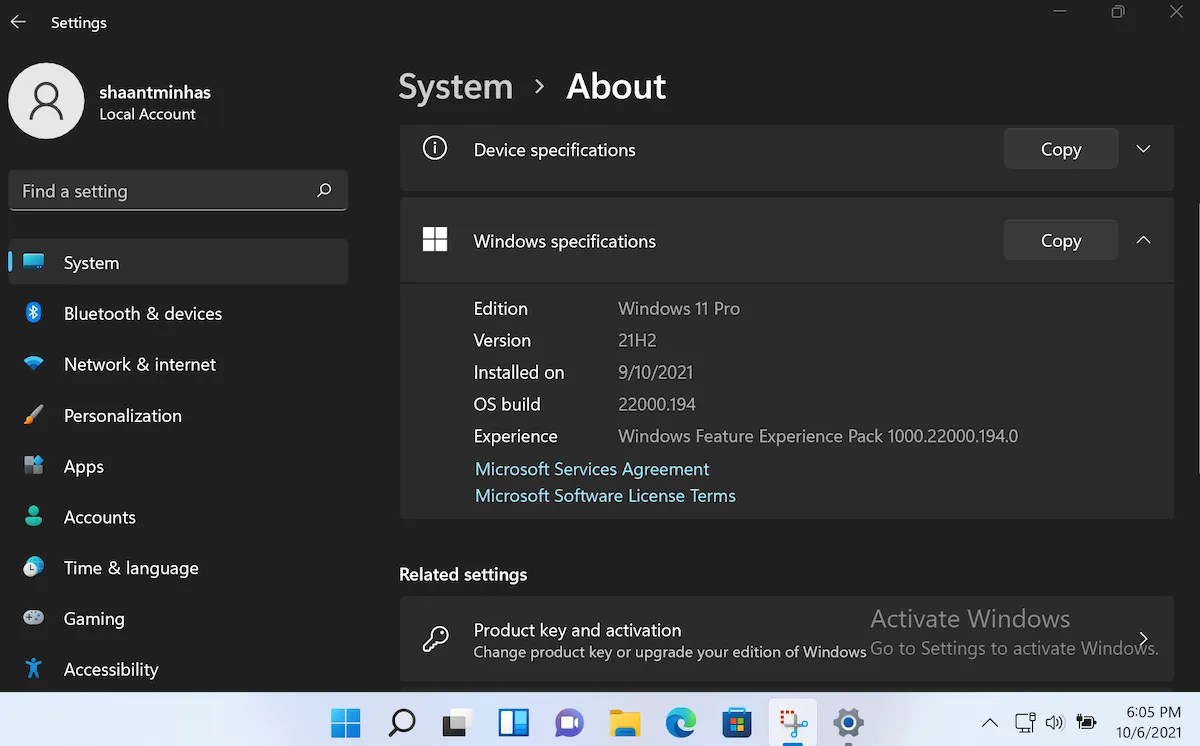
Task: Show hidden icons in the system tray
Action: pyautogui.click(x=989, y=722)
